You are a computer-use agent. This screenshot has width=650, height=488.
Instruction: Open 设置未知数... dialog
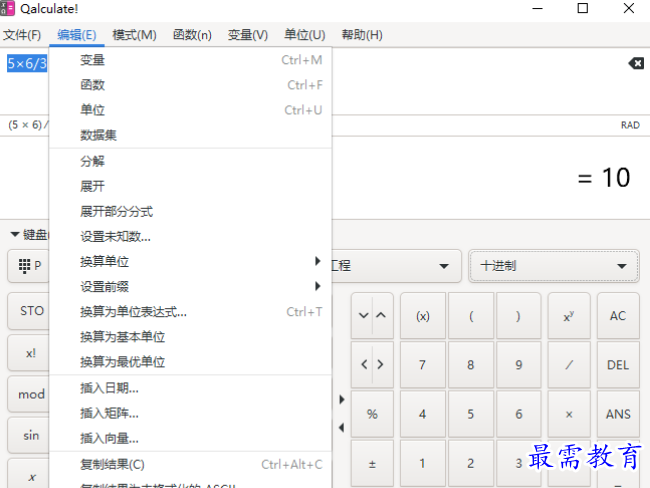[191, 236]
